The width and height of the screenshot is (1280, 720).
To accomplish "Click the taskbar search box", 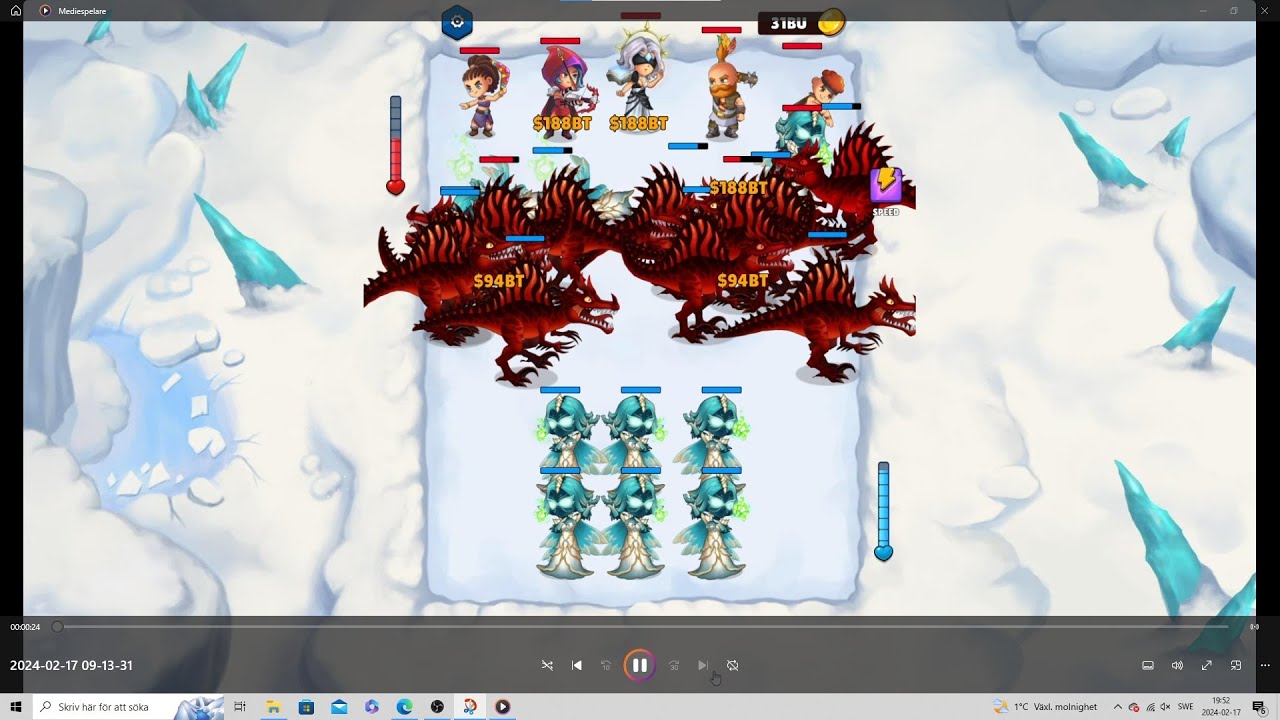I will point(129,707).
